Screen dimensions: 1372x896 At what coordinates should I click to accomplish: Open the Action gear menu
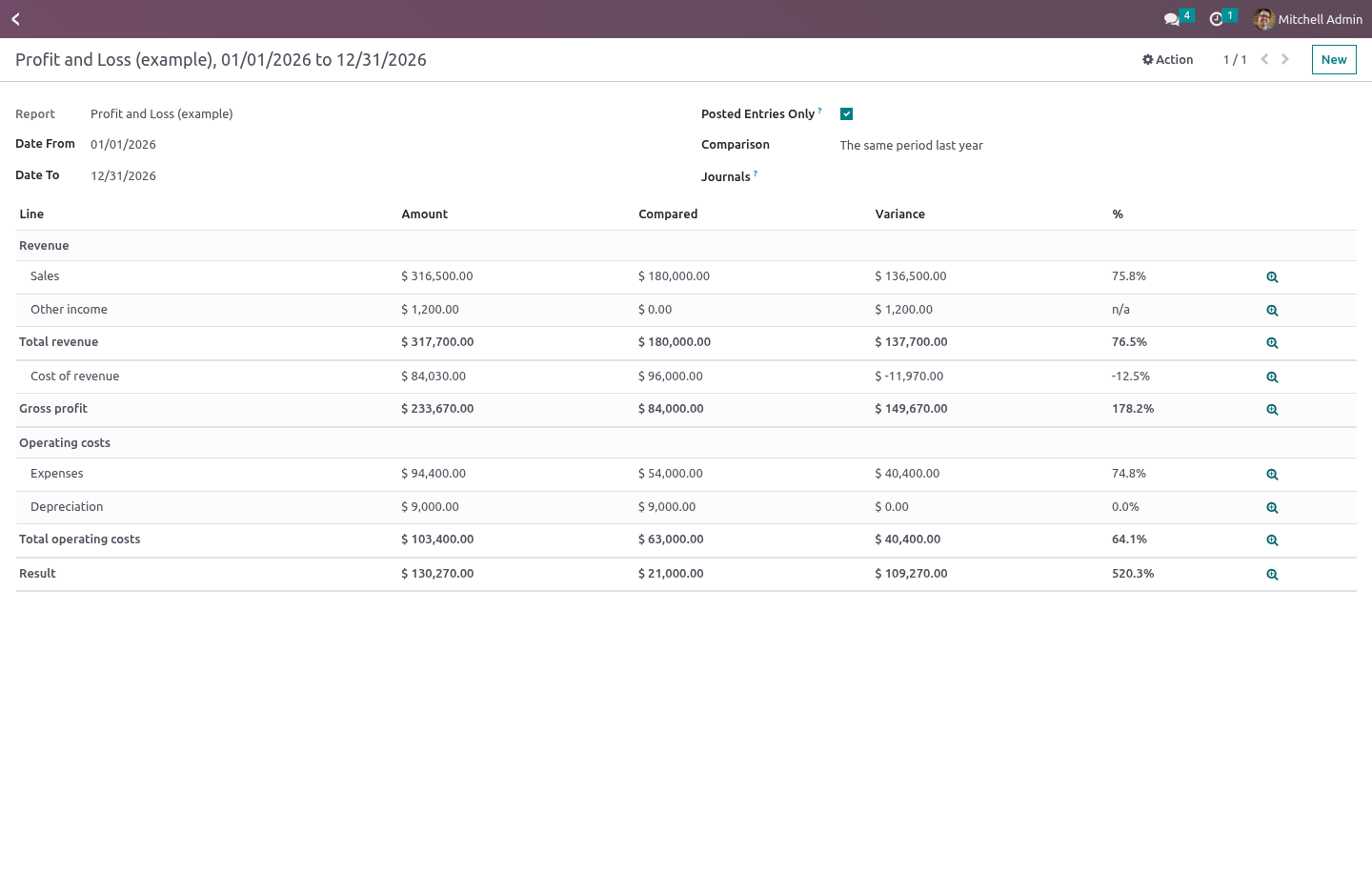(1168, 59)
